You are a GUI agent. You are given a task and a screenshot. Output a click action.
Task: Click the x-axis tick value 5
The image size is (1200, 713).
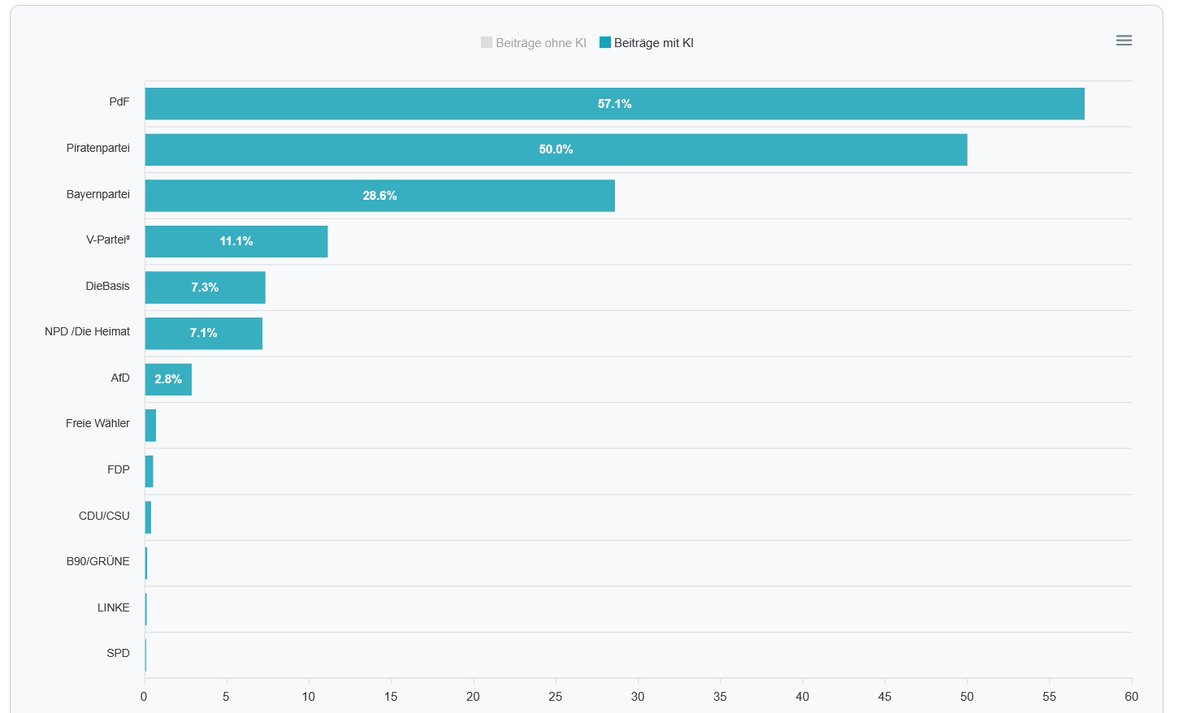pyautogui.click(x=226, y=696)
